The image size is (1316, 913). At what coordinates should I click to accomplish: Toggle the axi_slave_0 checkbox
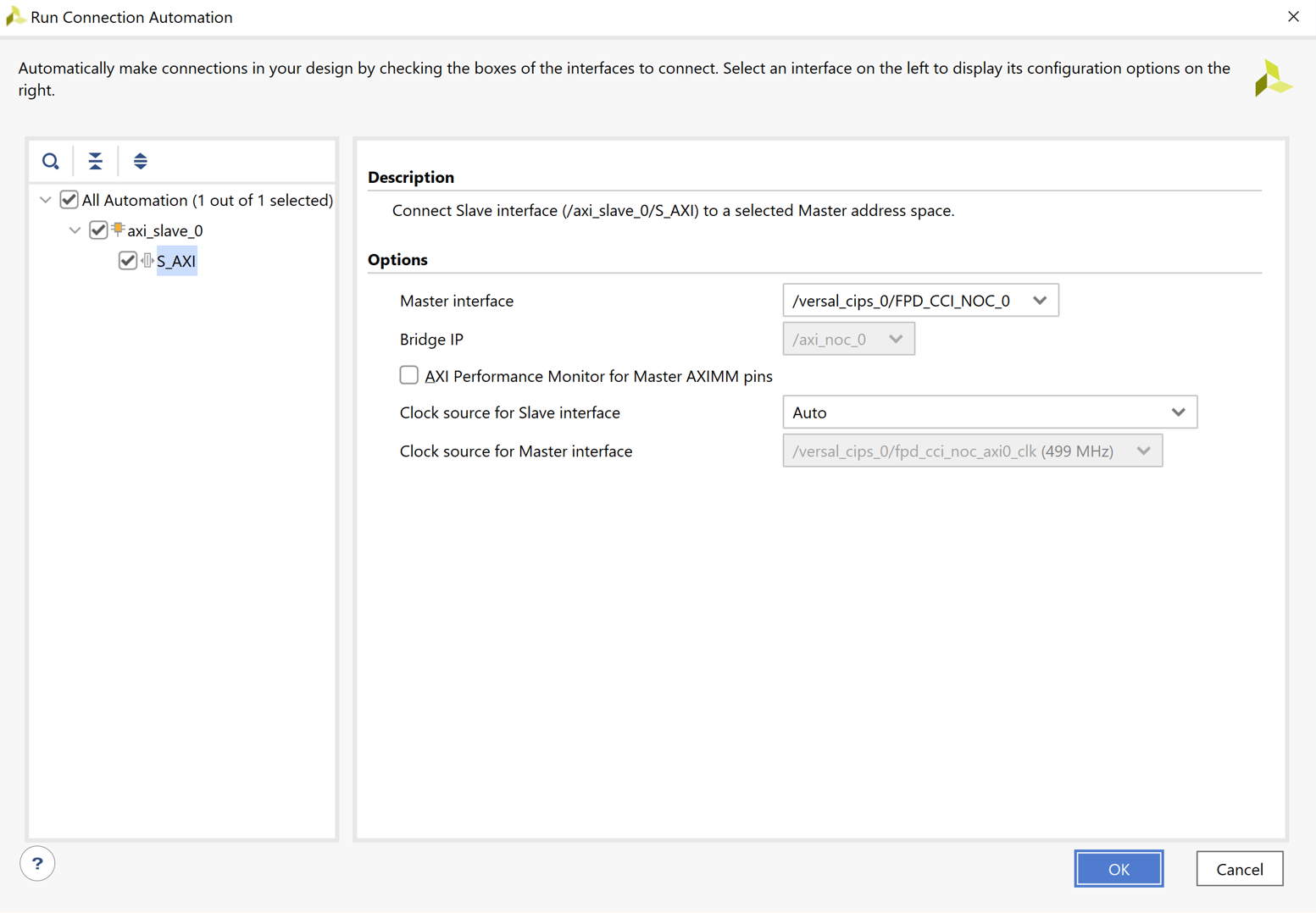[98, 230]
